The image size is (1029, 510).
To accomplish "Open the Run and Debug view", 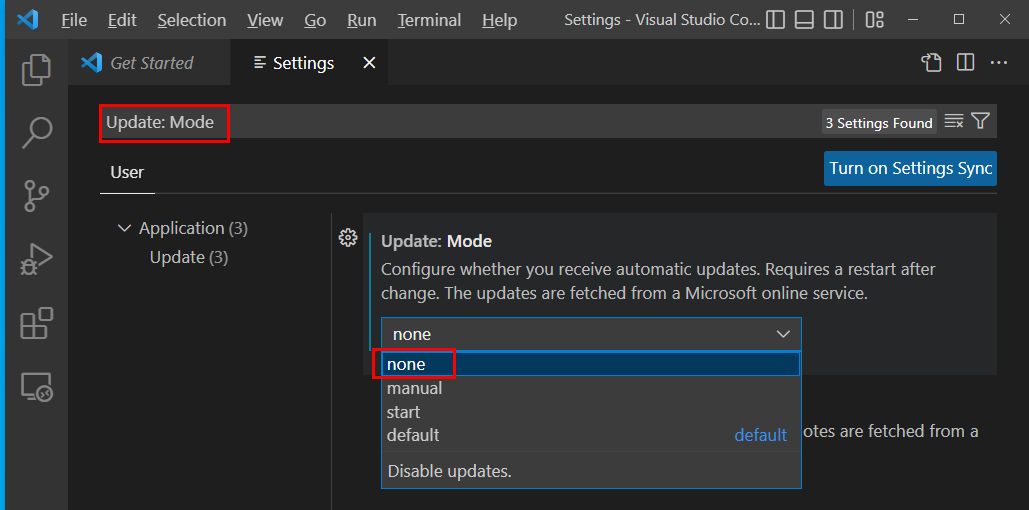I will 37,260.
